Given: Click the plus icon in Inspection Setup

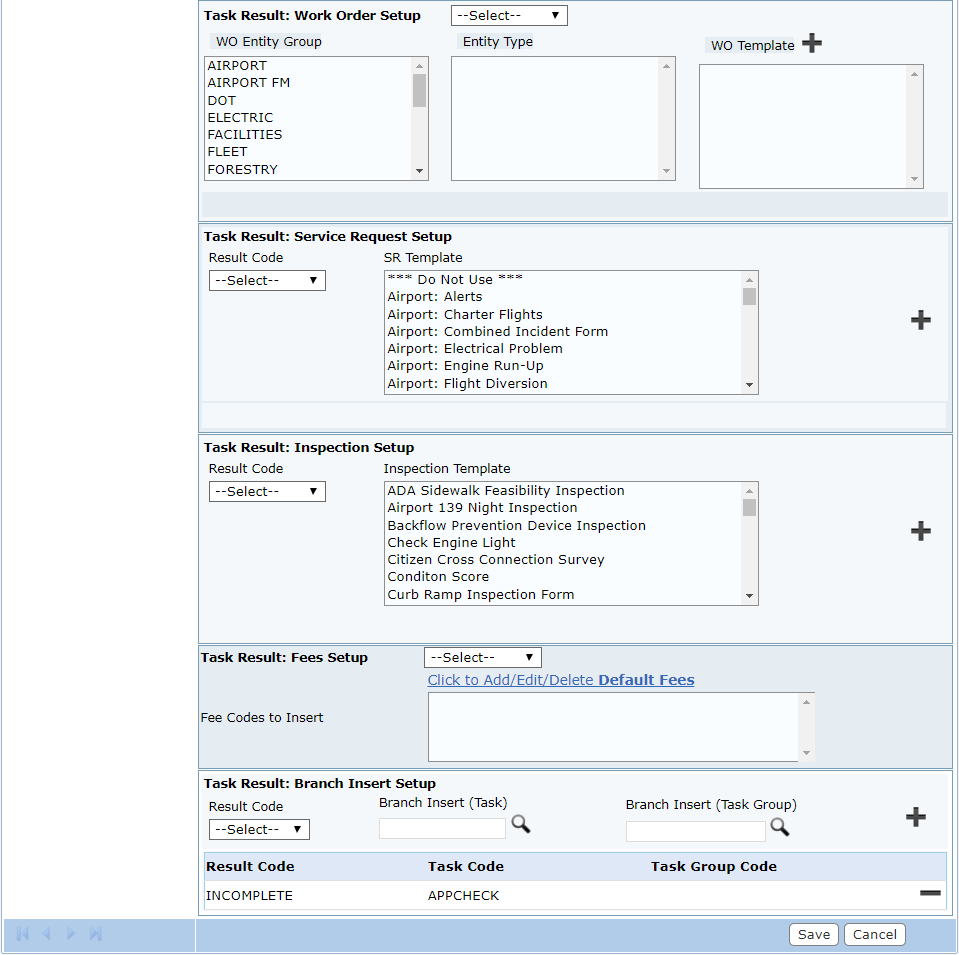Looking at the screenshot, I should coord(920,531).
